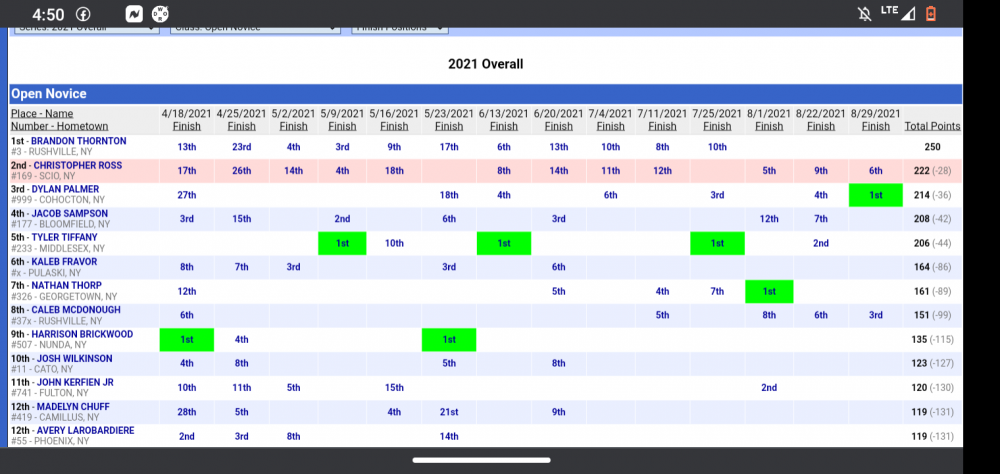The height and width of the screenshot is (474, 1000).
Task: Open the Series 2021 Overall dropdown
Action: pyautogui.click(x=87, y=29)
